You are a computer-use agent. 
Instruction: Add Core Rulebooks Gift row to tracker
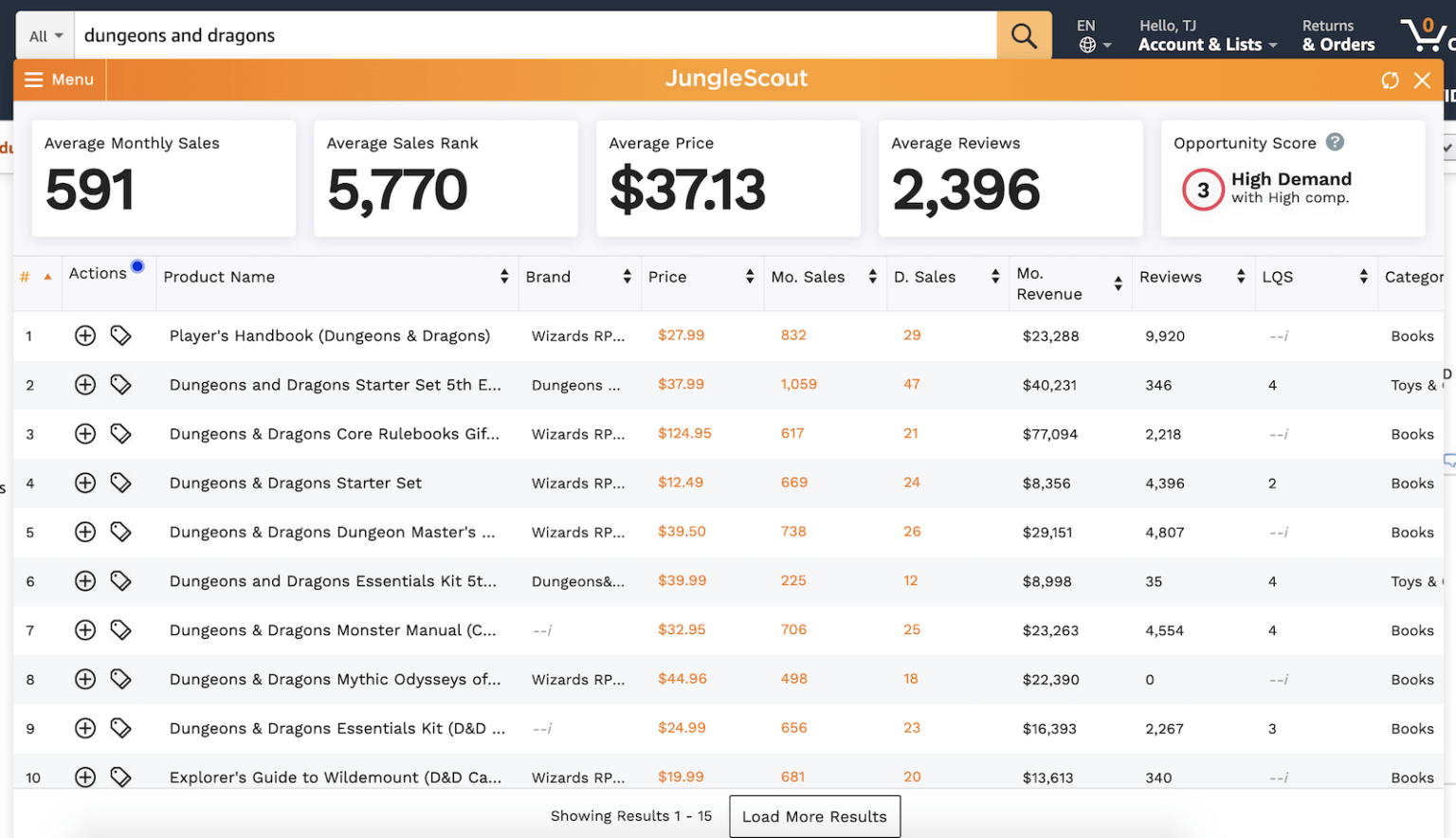click(85, 434)
